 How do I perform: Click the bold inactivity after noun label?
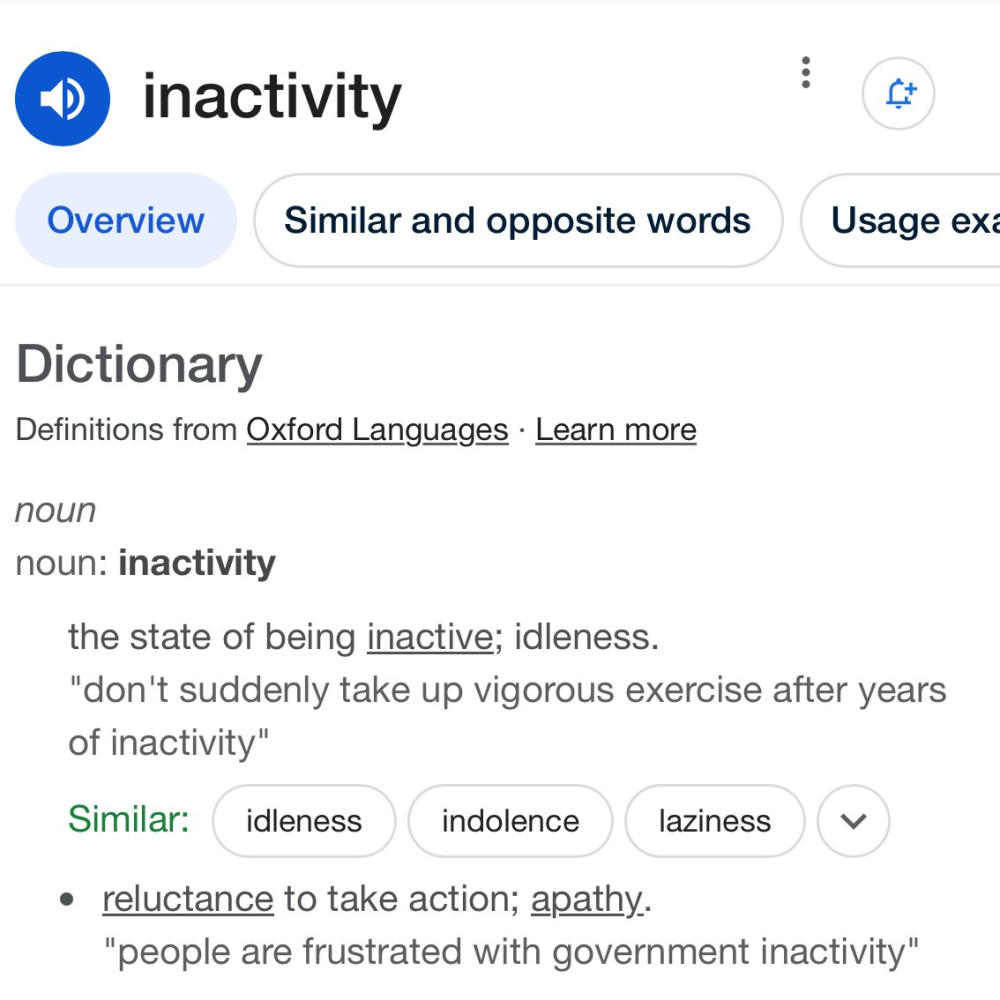pos(197,564)
